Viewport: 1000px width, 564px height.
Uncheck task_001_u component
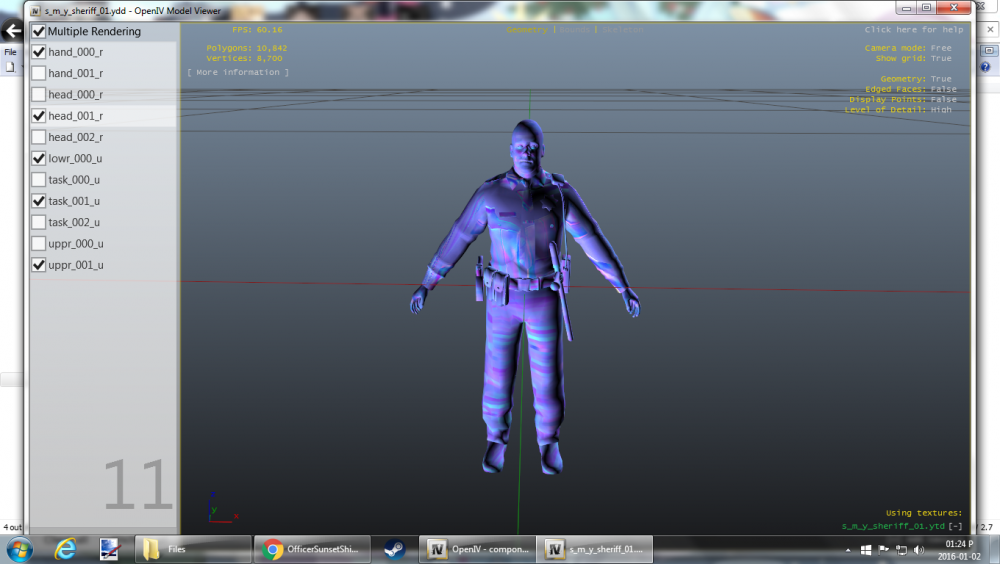(x=39, y=201)
